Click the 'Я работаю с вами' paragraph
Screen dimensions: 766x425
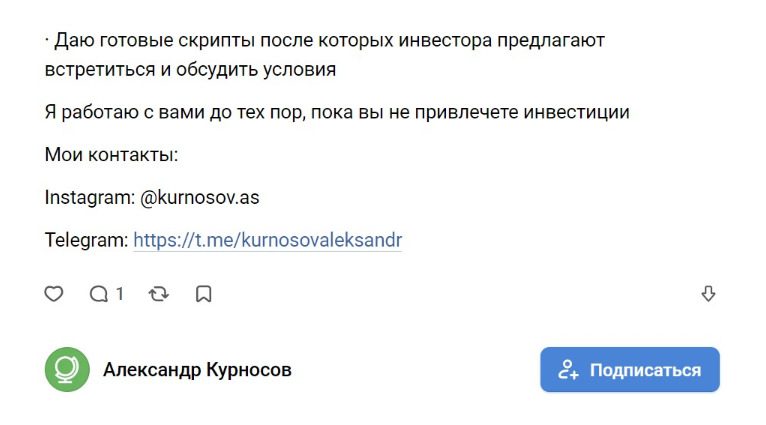pos(336,112)
